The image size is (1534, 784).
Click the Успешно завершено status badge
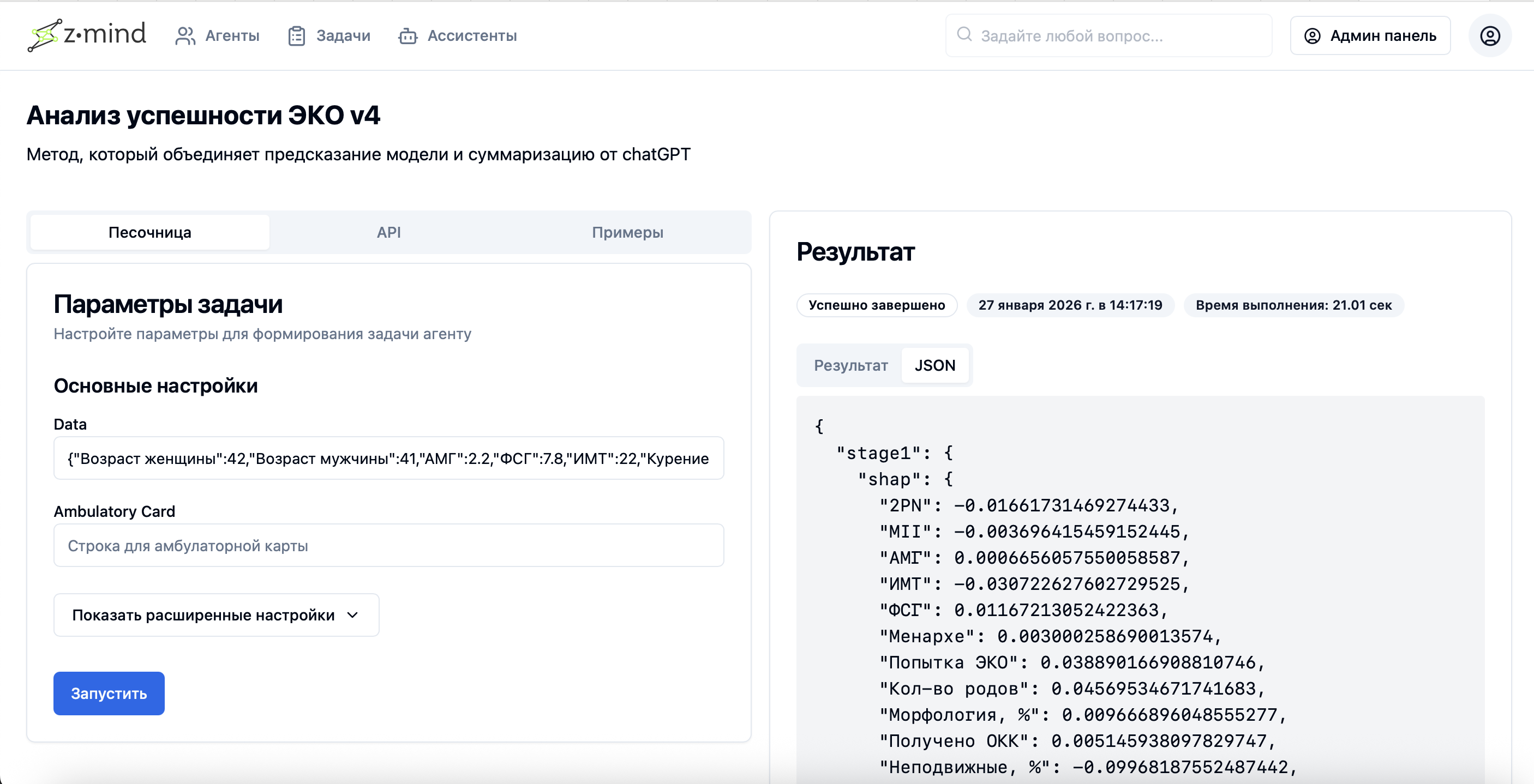pyautogui.click(x=876, y=305)
